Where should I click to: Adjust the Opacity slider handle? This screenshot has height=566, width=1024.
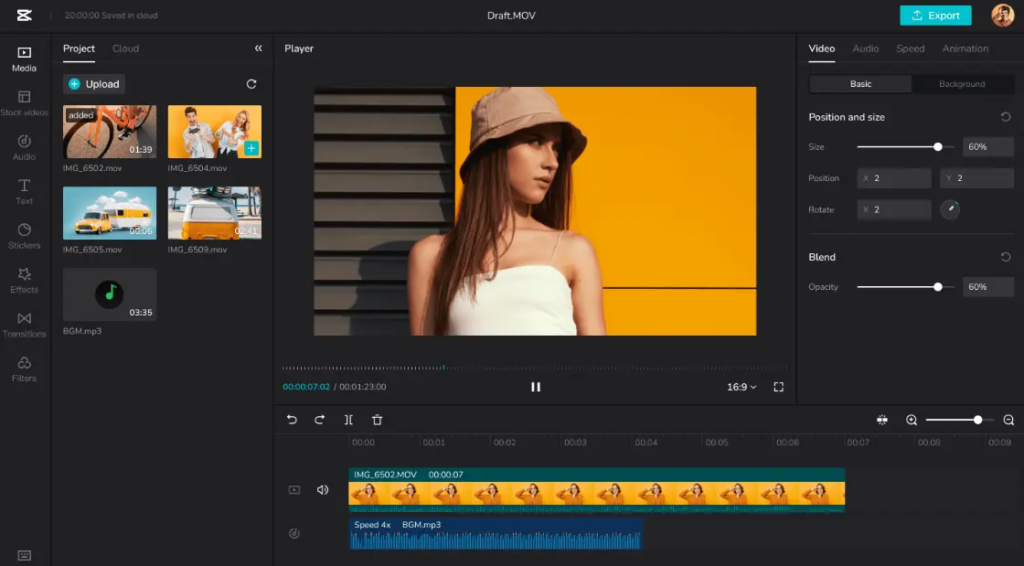coord(938,287)
